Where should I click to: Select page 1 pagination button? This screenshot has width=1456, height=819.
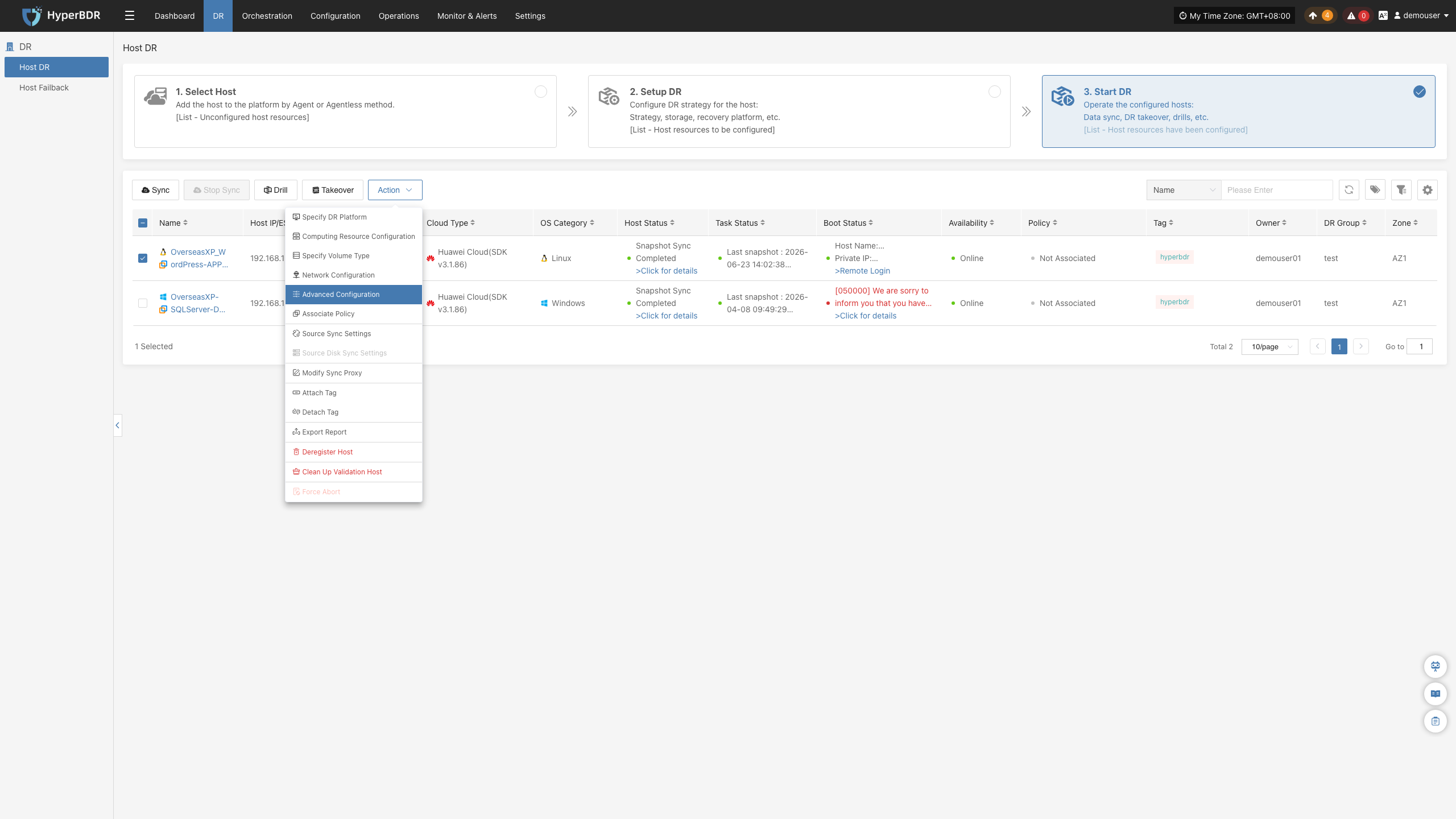1339,346
